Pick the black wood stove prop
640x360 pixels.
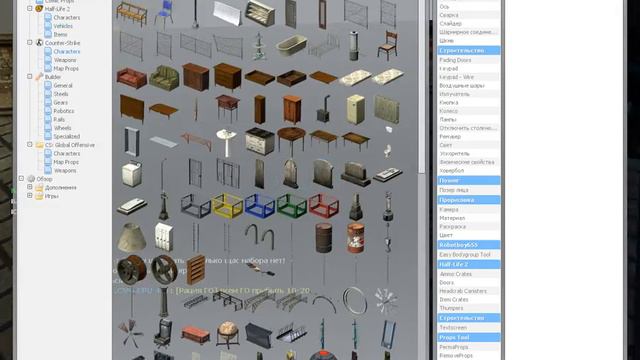323,109
